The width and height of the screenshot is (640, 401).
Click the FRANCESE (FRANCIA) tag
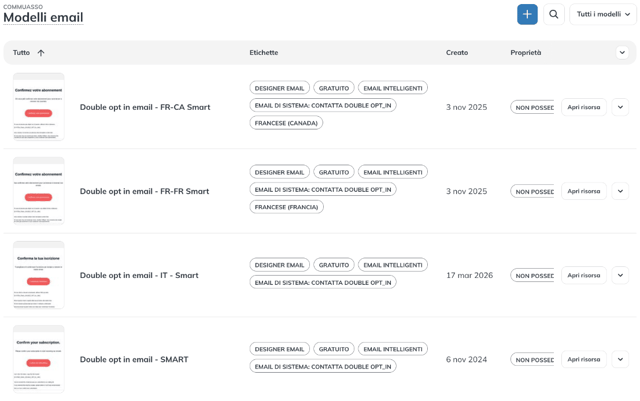(287, 207)
